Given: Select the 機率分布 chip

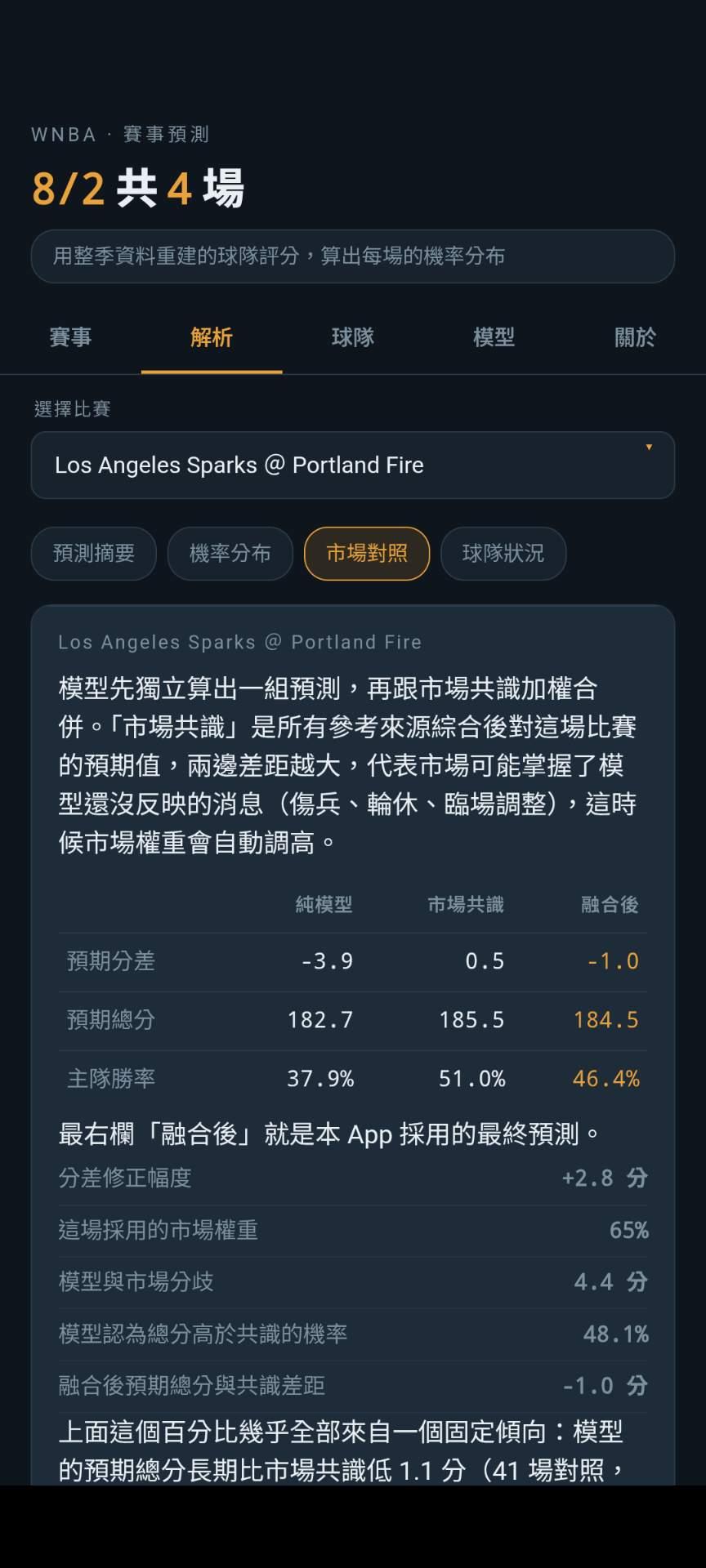Looking at the screenshot, I should tap(230, 554).
